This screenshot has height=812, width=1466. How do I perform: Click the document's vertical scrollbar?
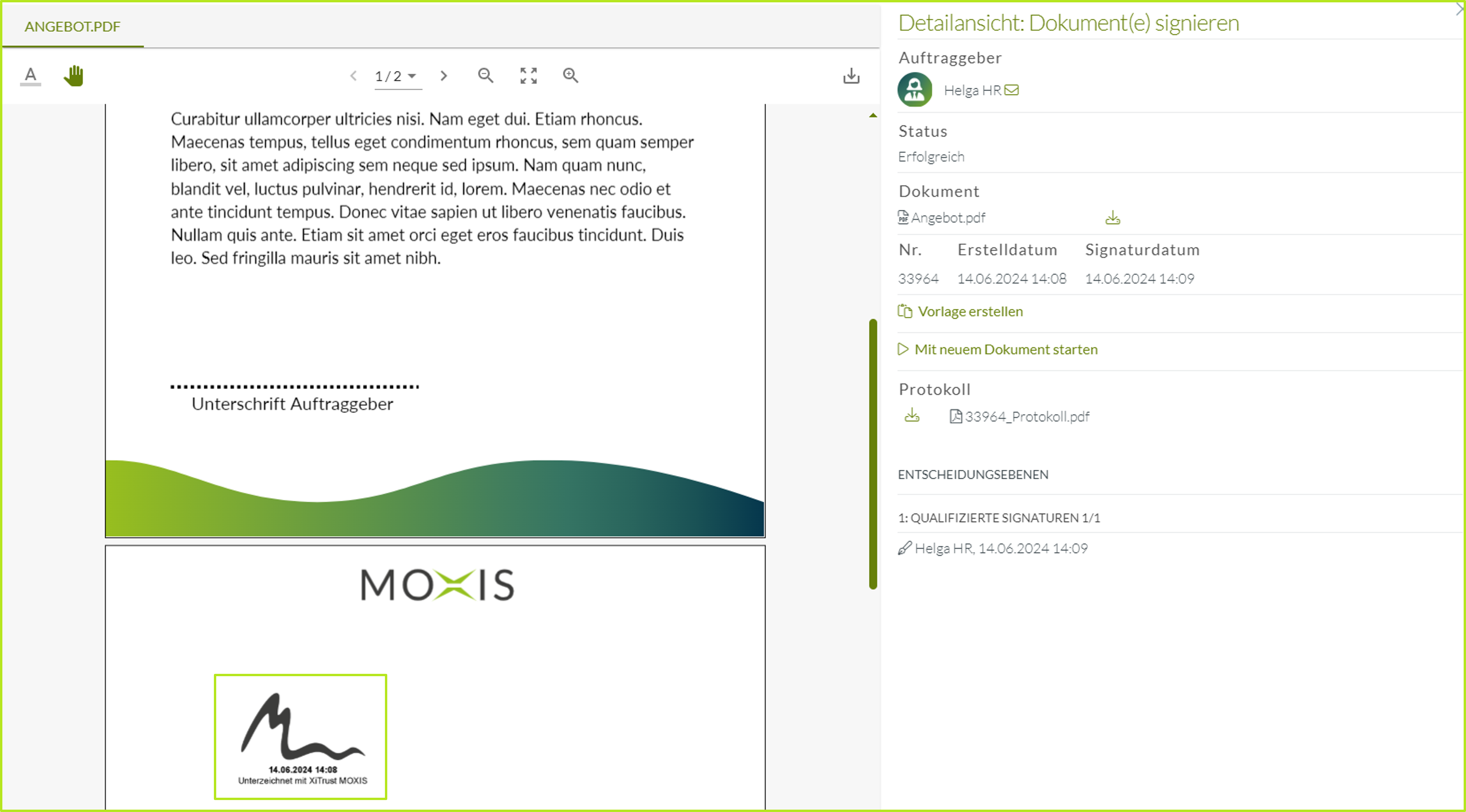point(872,454)
